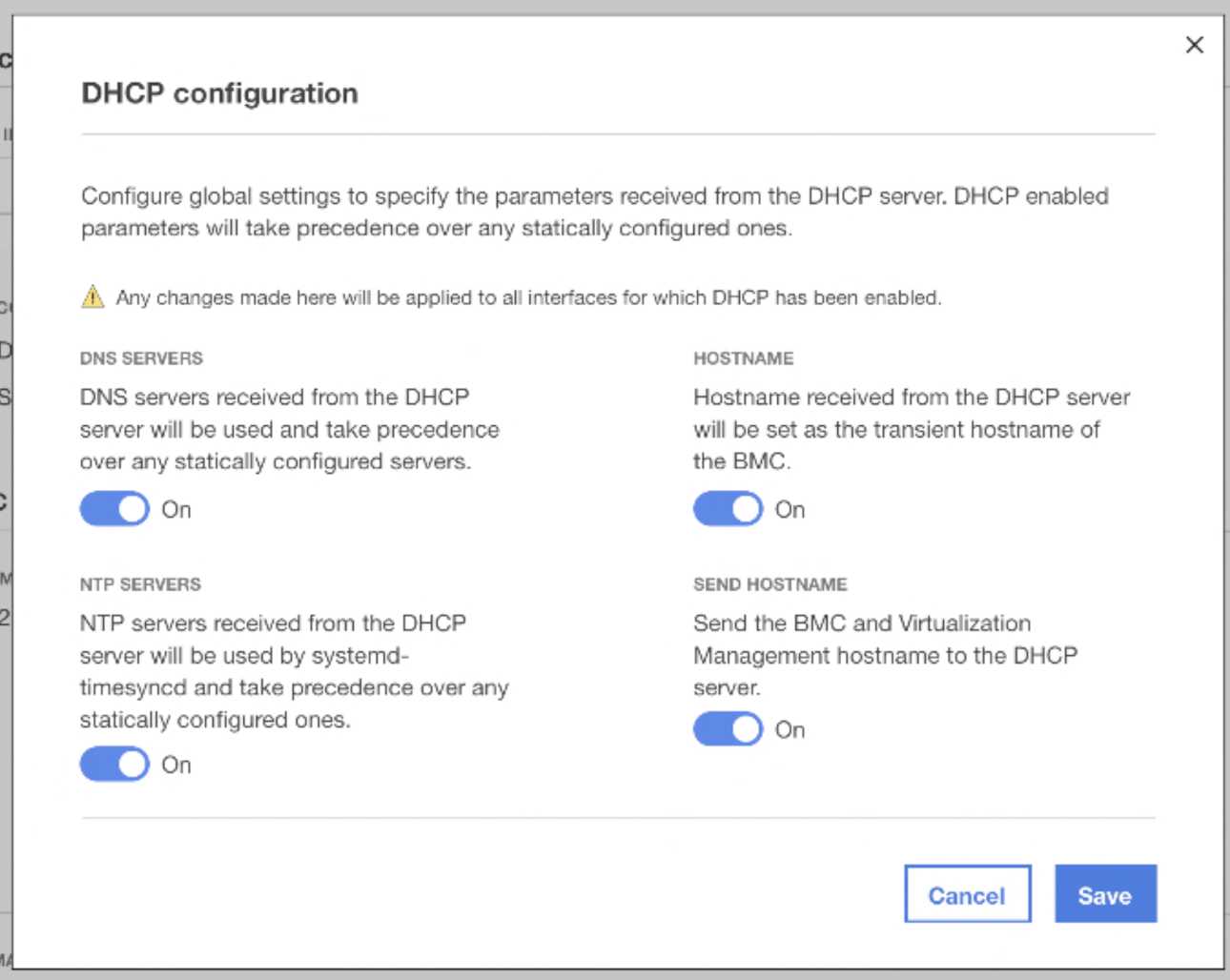Click the On label beside DNS SERVERS toggle
Image resolution: width=1230 pixels, height=980 pixels.
pyautogui.click(x=176, y=509)
